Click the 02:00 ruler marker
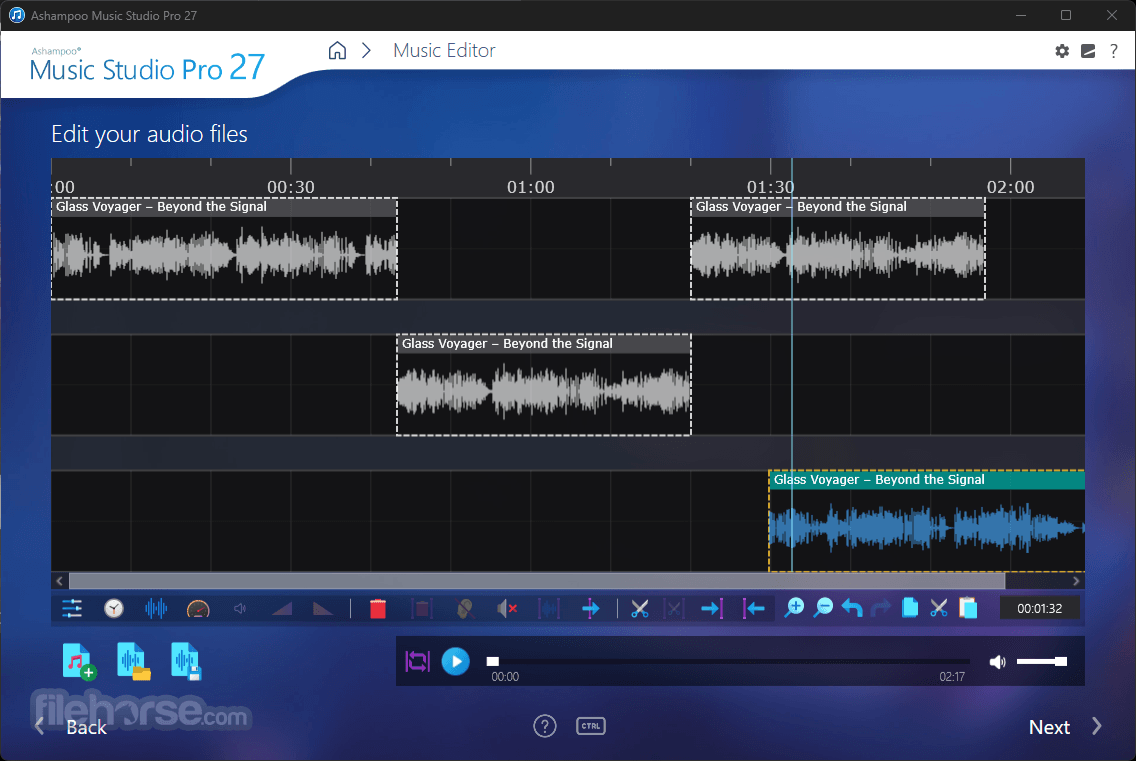 (1010, 187)
